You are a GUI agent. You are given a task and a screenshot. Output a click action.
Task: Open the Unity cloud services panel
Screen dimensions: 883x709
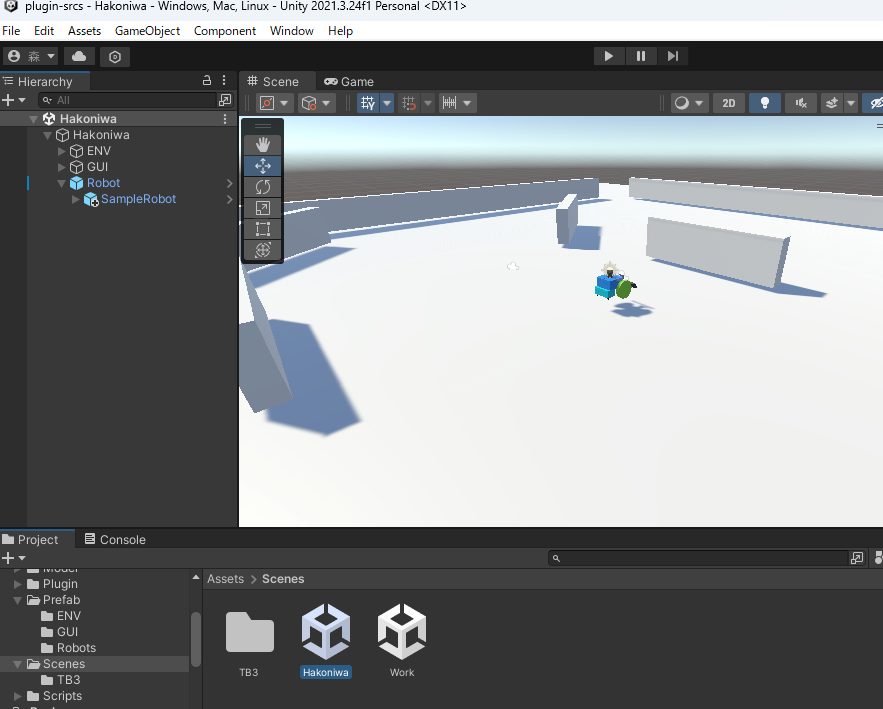coord(79,57)
